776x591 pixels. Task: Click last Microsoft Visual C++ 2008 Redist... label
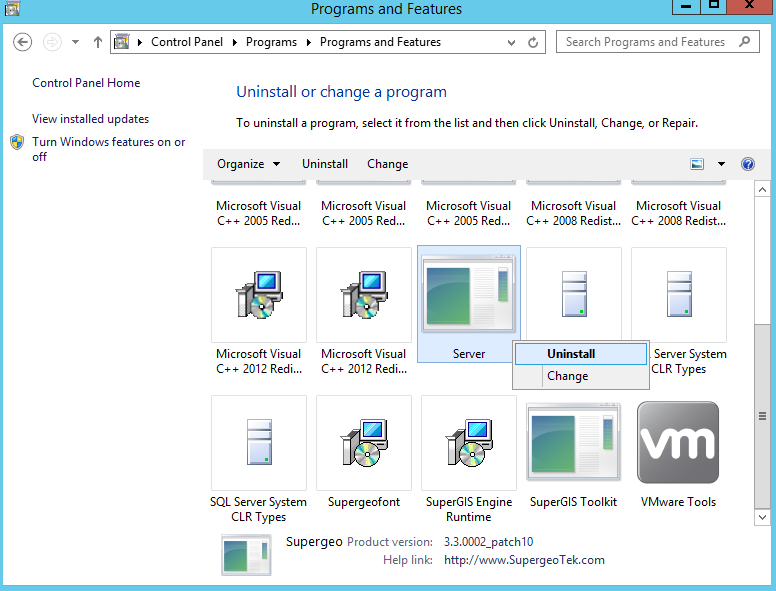(679, 213)
